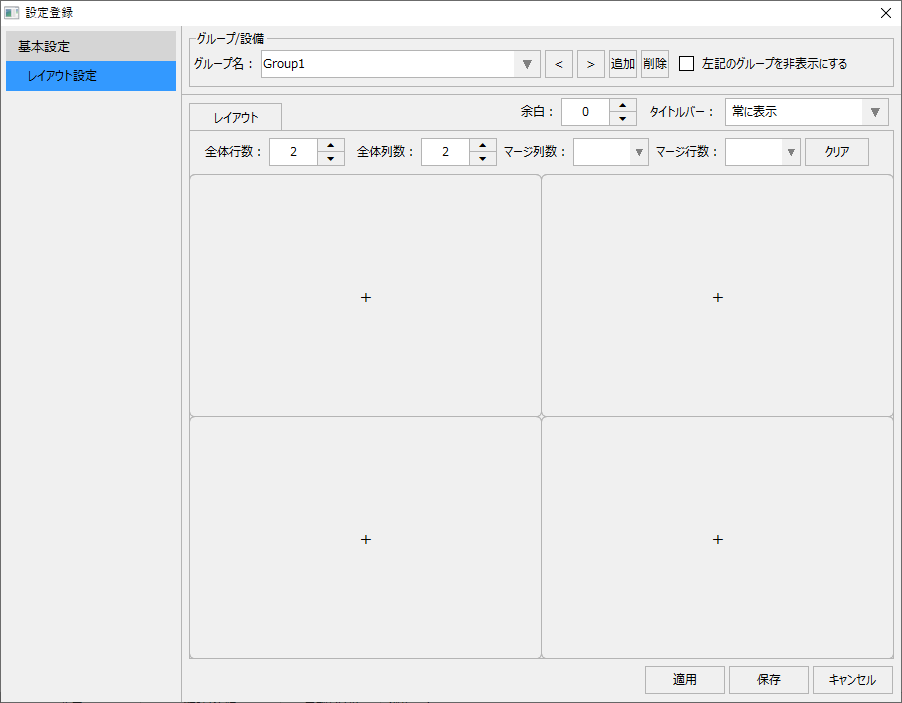Image resolution: width=902 pixels, height=703 pixels.
Task: Enable 左記のグループを非表示にする checkbox
Action: (687, 63)
